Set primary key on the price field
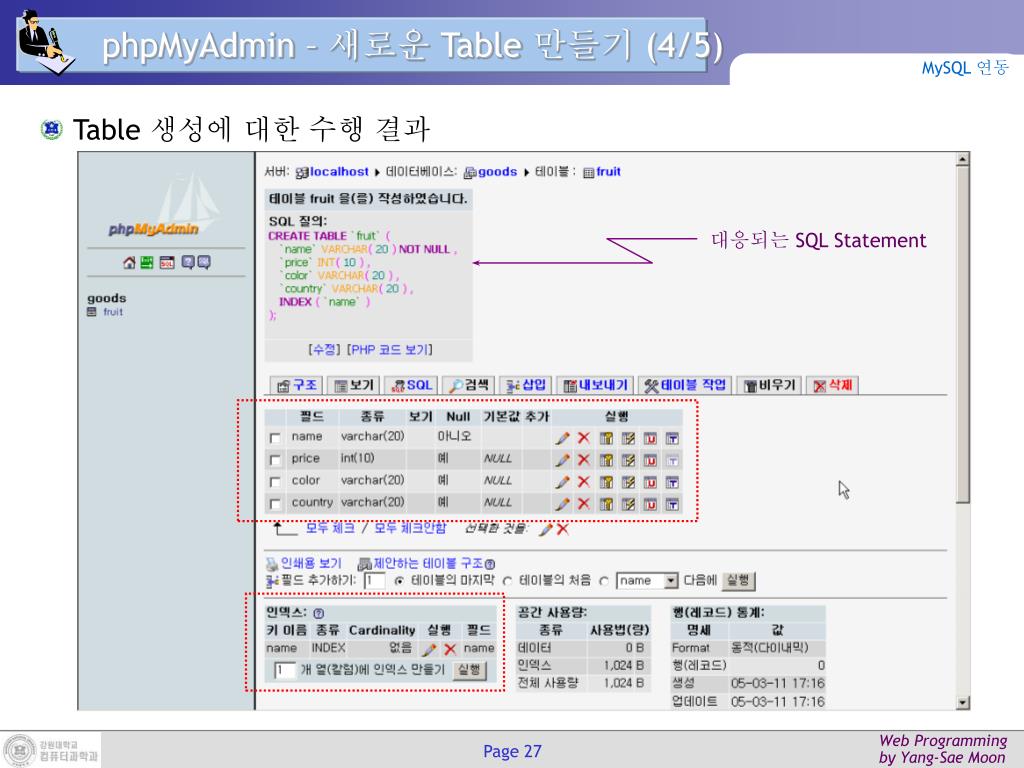Viewport: 1024px width, 768px height. [x=606, y=460]
